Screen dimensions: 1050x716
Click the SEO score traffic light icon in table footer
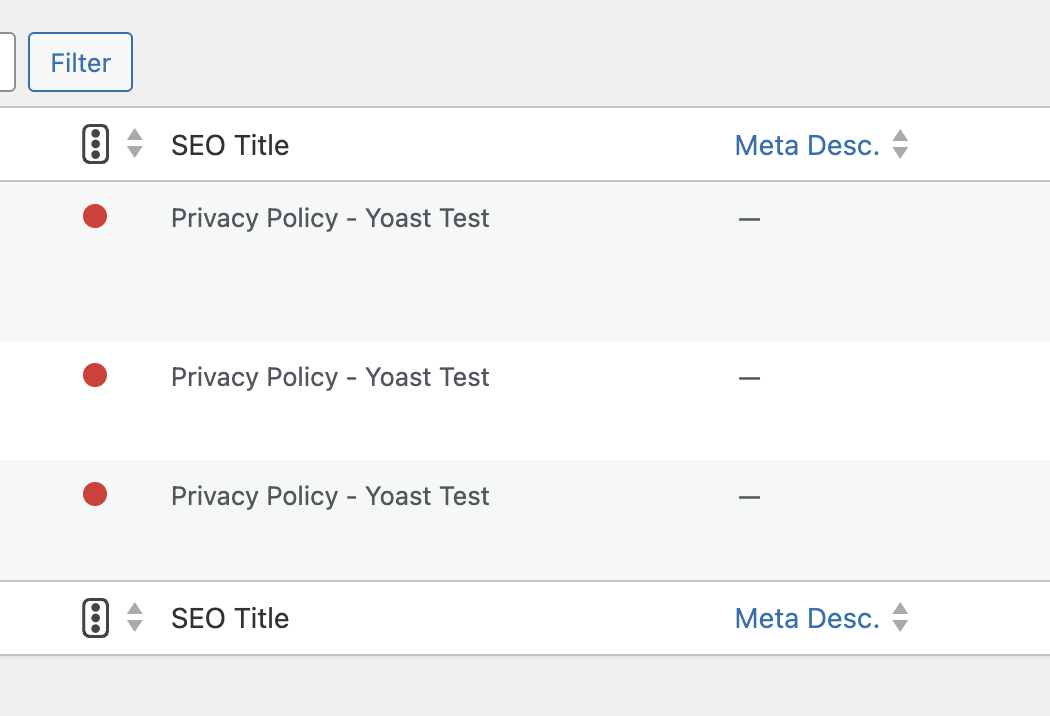pyautogui.click(x=95, y=617)
